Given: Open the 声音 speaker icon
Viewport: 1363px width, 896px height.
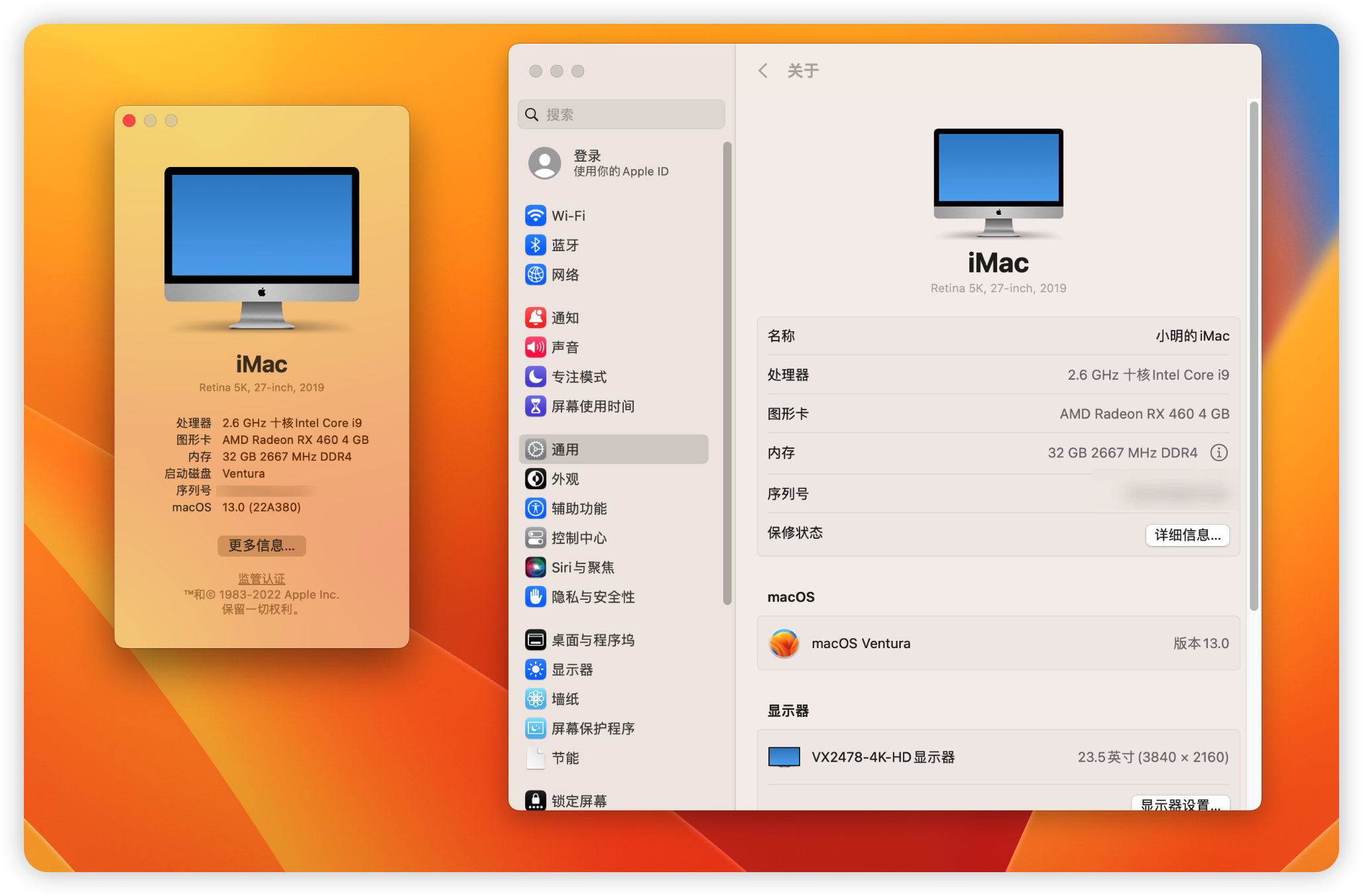Looking at the screenshot, I should point(535,347).
